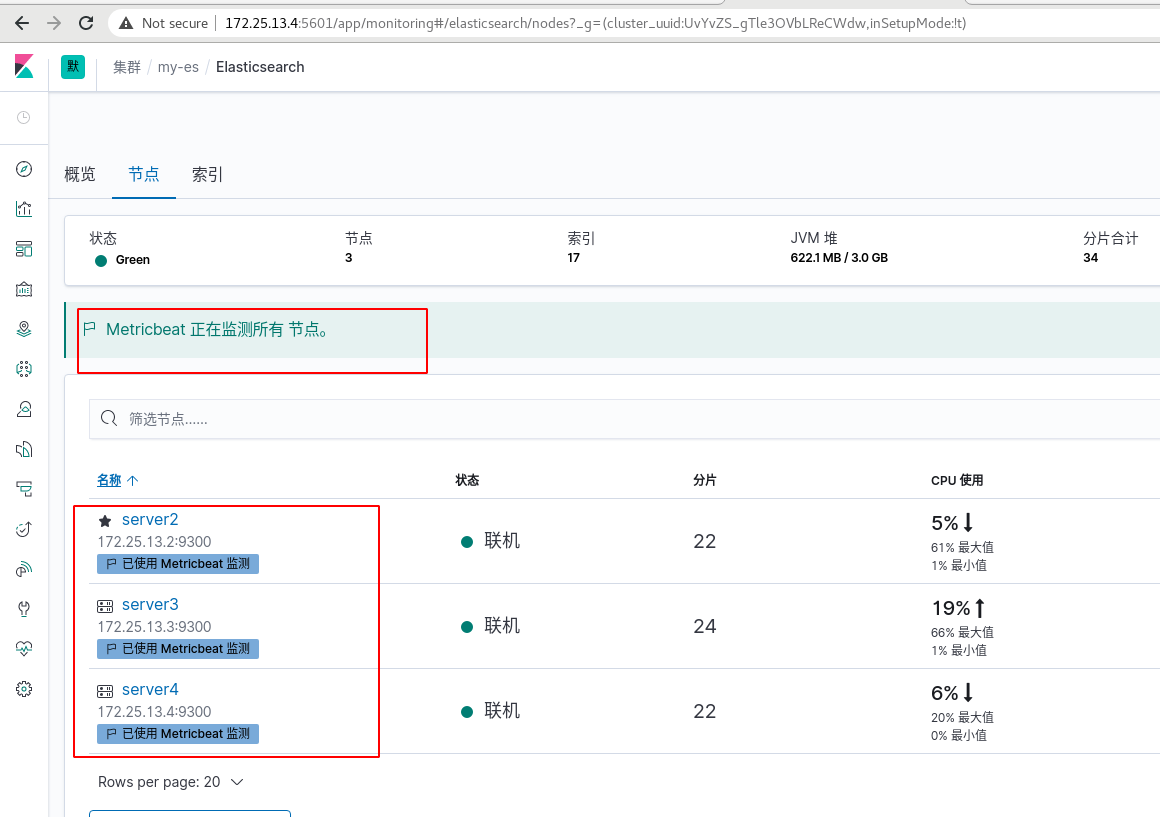This screenshot has width=1160, height=817.
Task: Open APM icon in sidebar
Action: coord(24,489)
